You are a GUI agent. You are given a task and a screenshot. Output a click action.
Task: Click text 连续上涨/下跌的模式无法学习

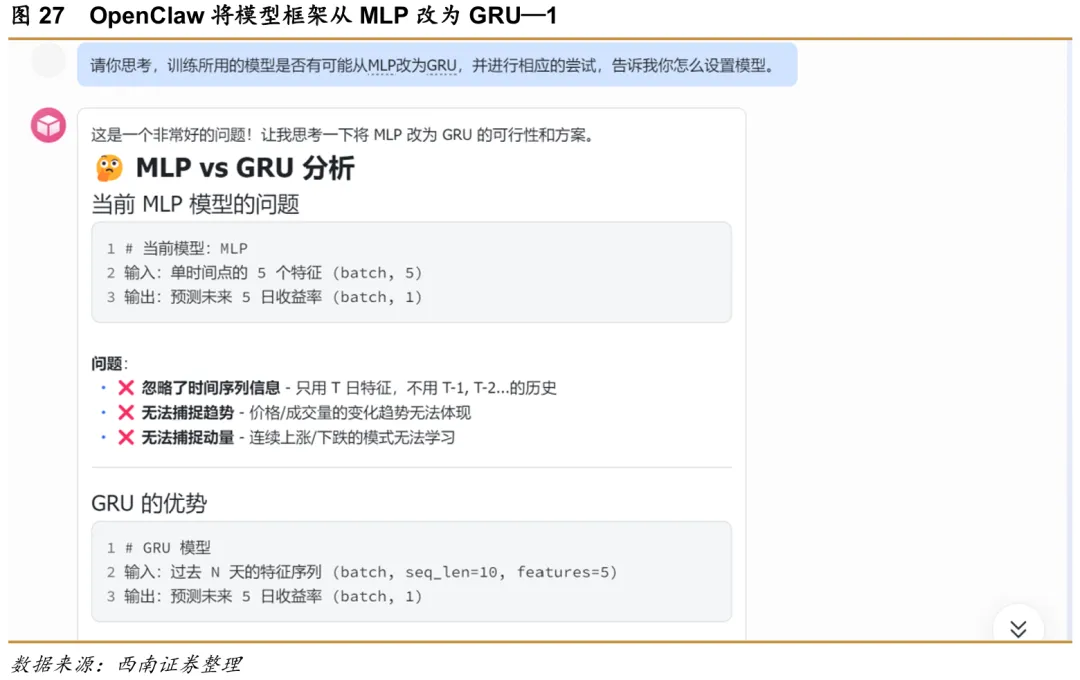352,437
